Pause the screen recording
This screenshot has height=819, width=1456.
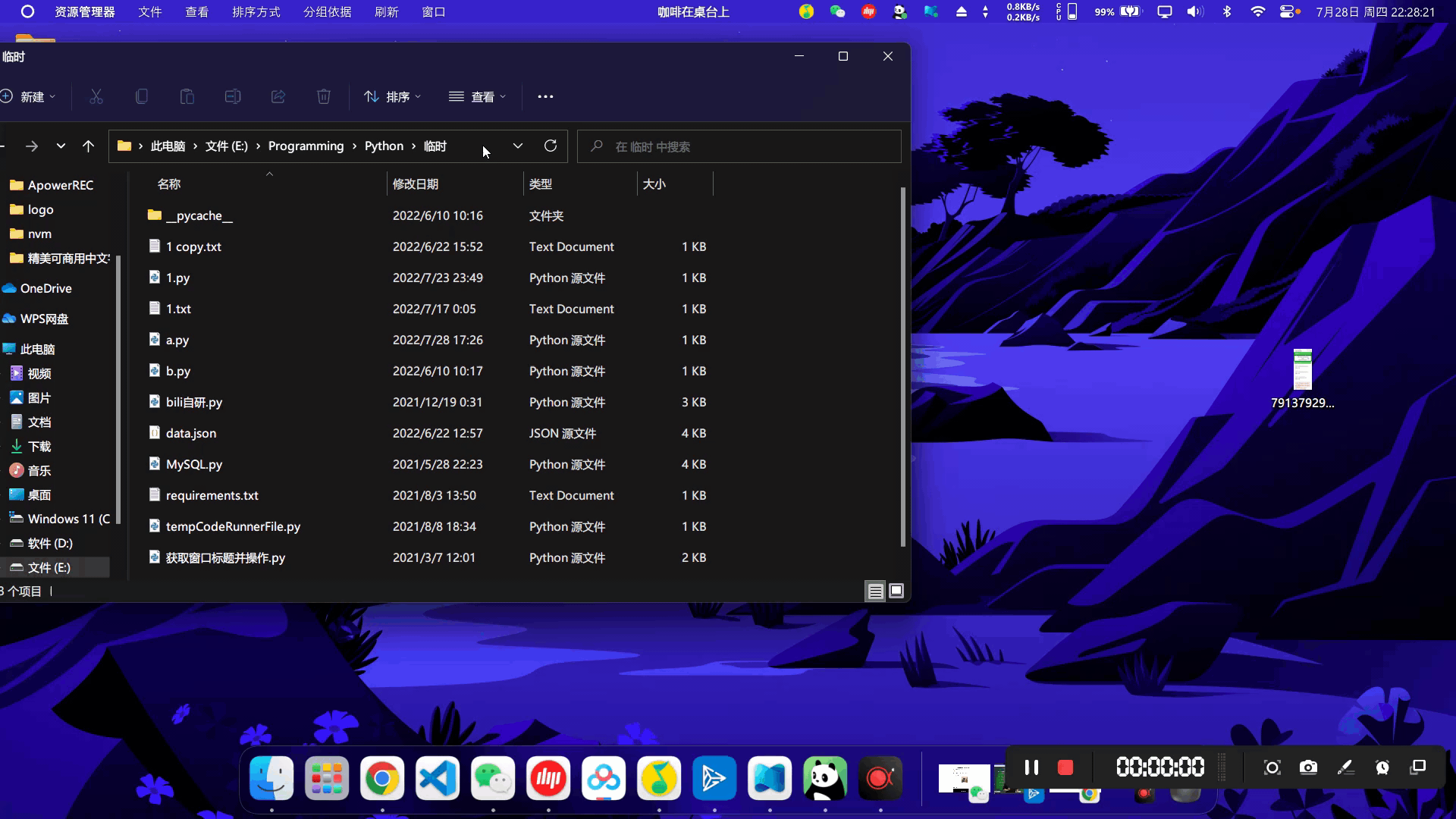[1031, 767]
